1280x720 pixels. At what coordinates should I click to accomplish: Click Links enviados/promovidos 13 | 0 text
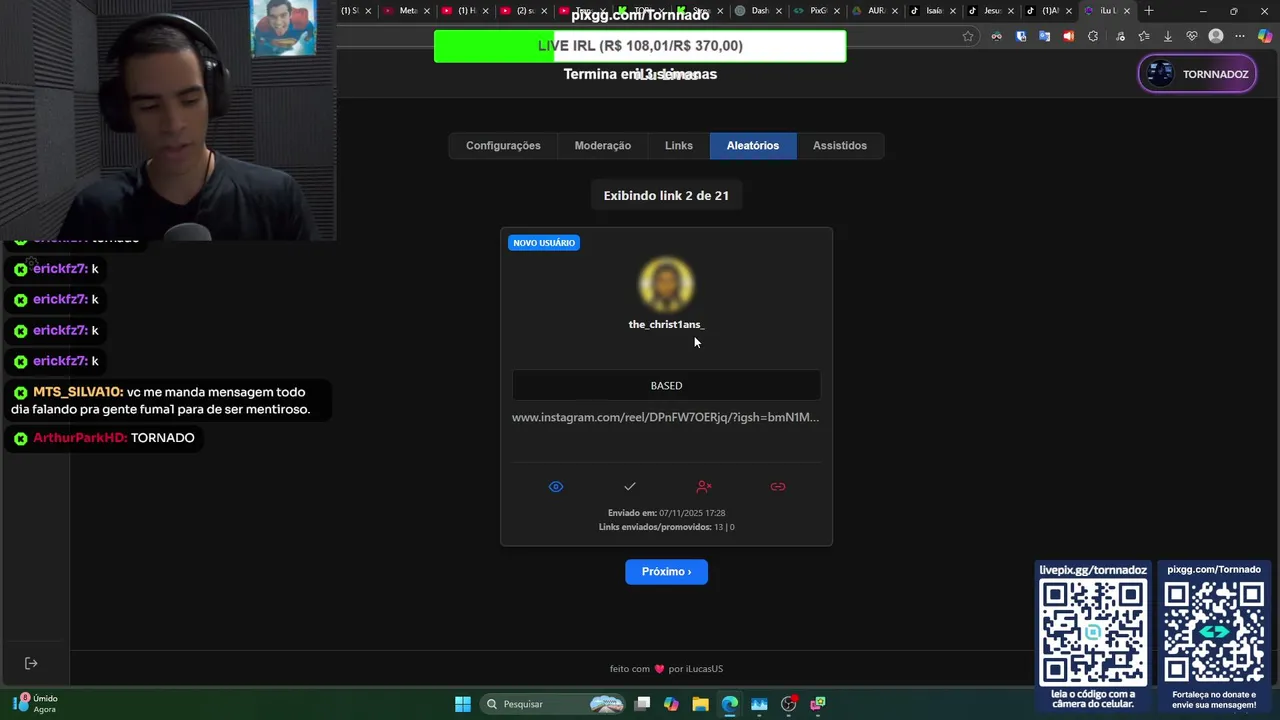click(666, 527)
